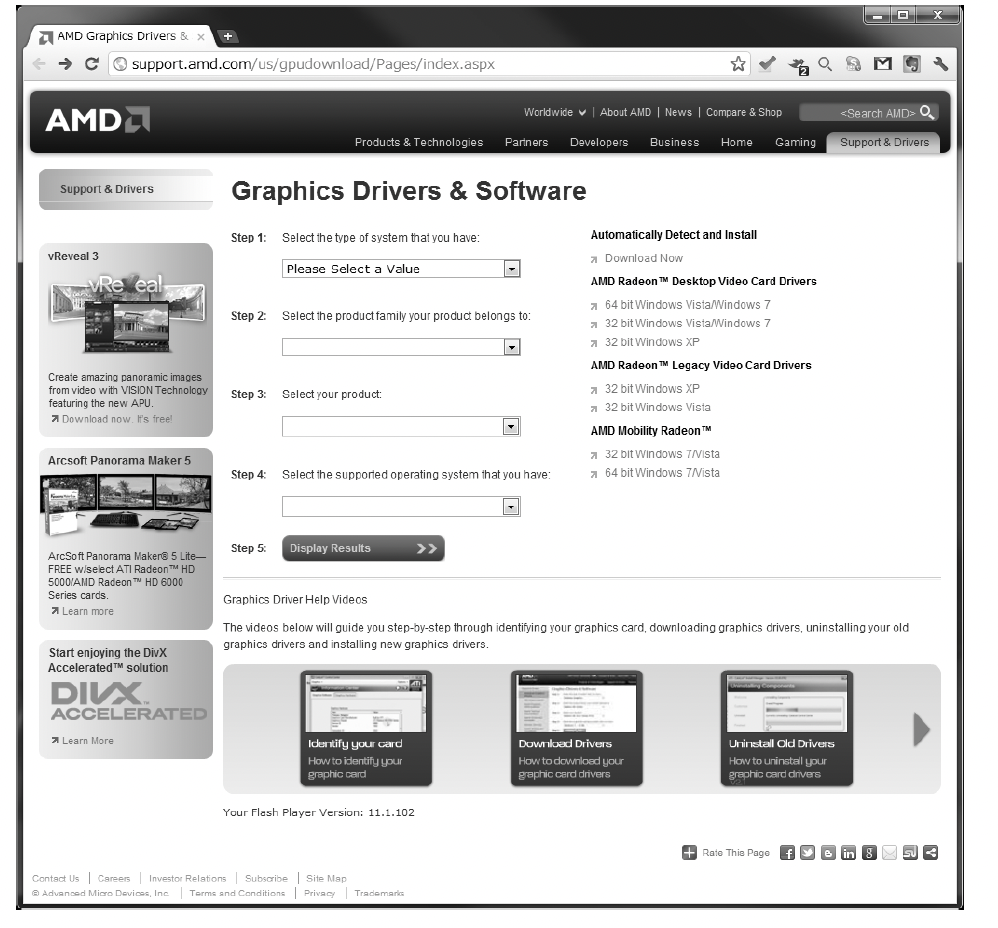Image resolution: width=998 pixels, height=928 pixels.
Task: Click the News link in header
Action: point(678,113)
